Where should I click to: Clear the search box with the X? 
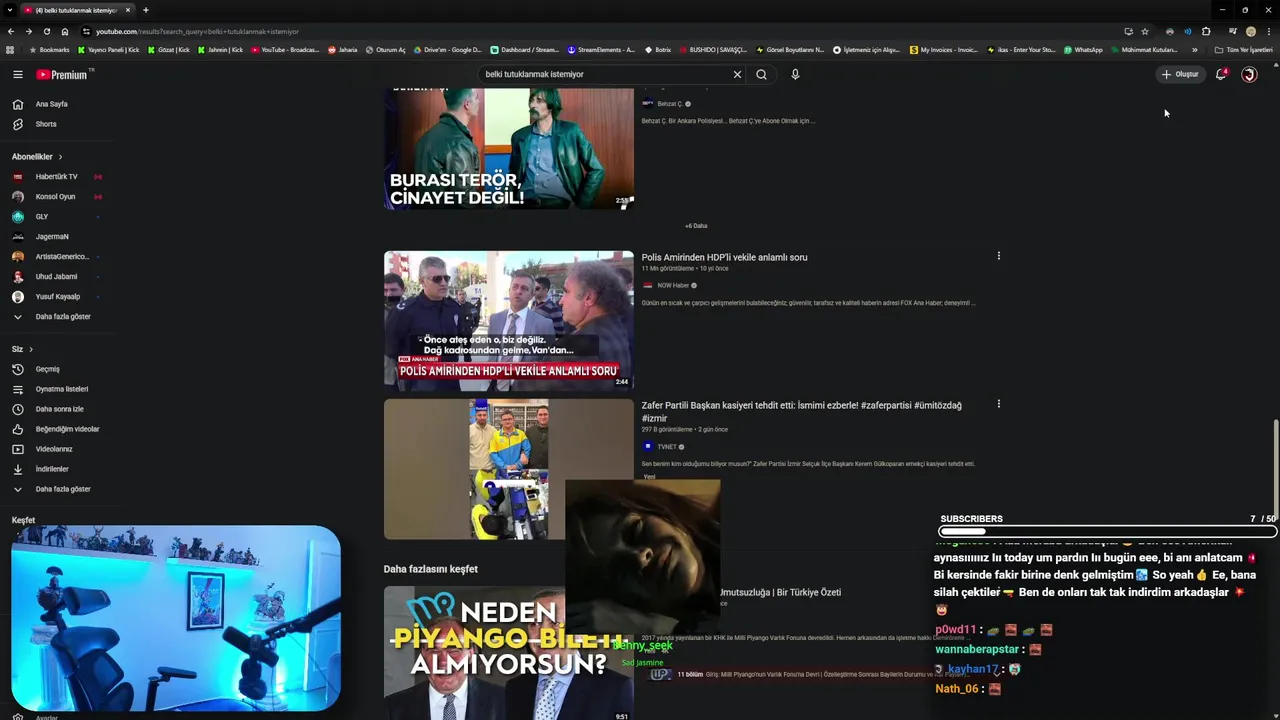tap(737, 74)
